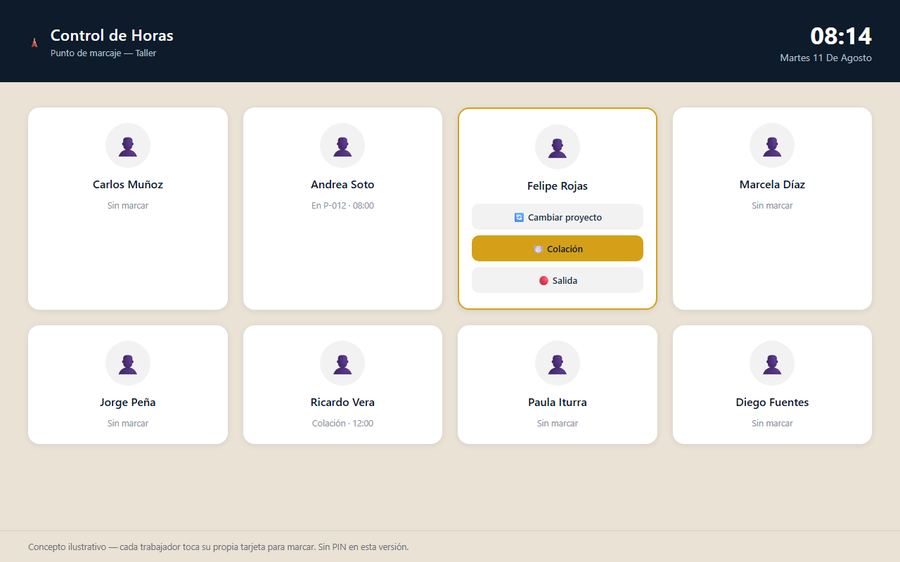Click Andrea Soto's En P-012 status
The width and height of the screenshot is (900, 562).
pyautogui.click(x=342, y=206)
